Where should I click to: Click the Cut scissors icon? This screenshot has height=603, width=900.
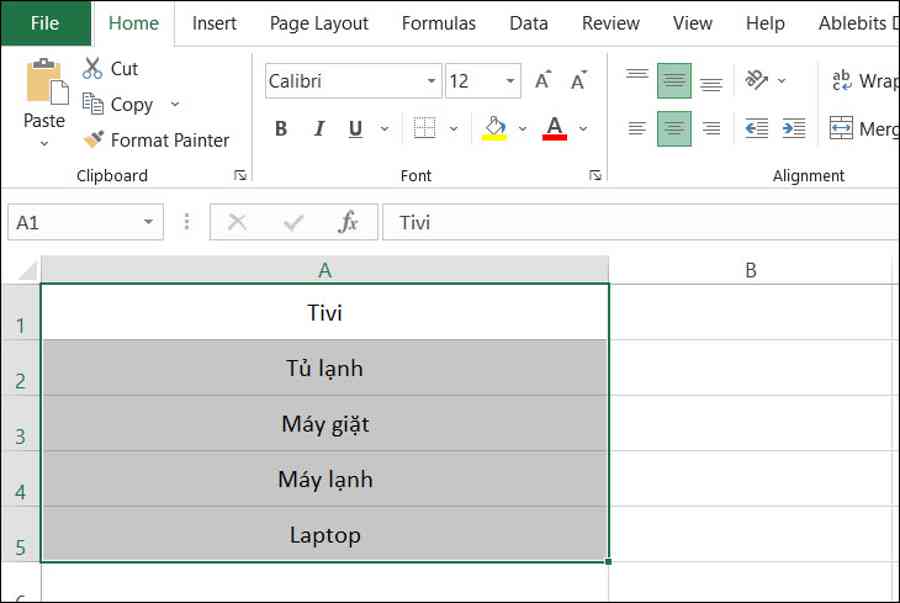(92, 68)
